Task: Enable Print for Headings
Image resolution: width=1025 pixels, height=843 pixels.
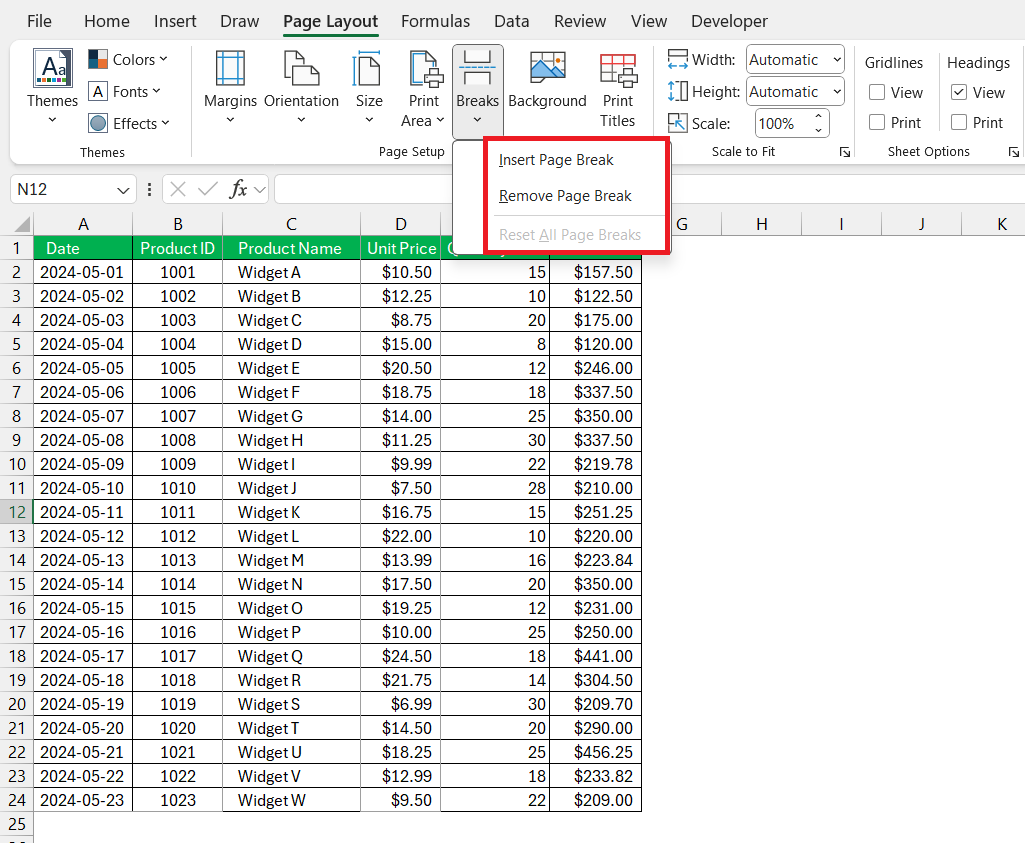Action: click(x=960, y=122)
